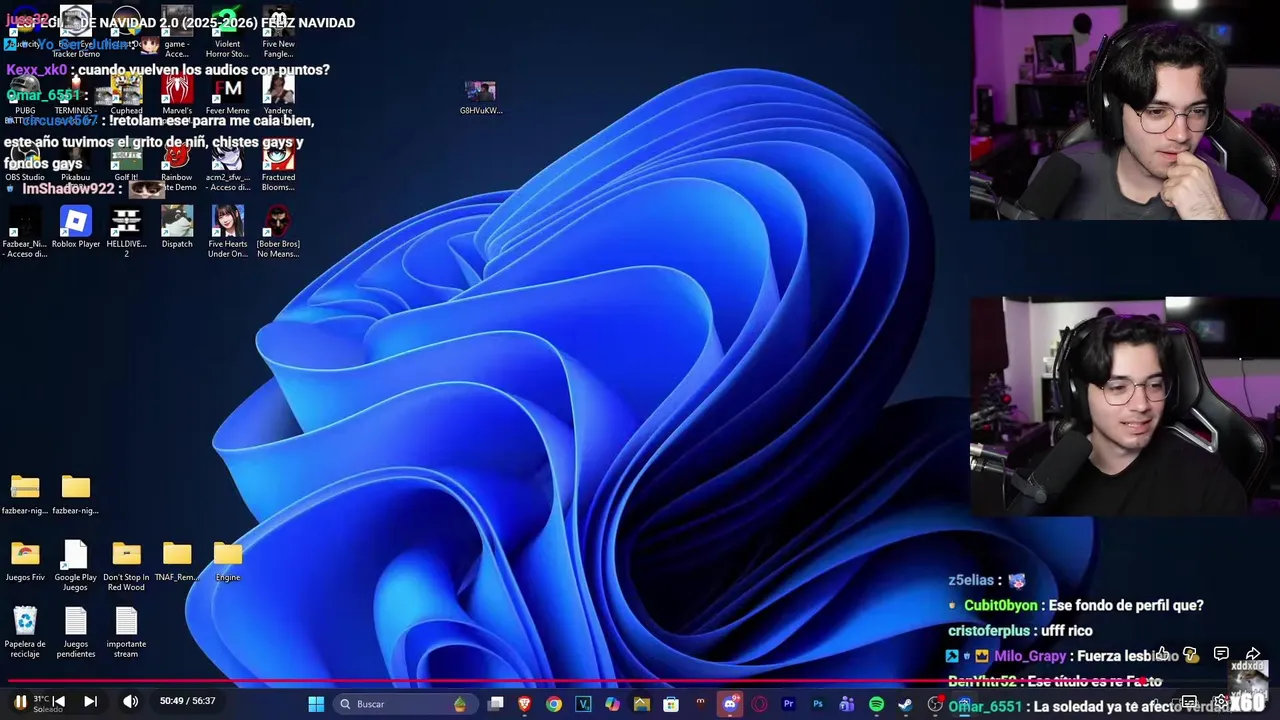Open the Fazbear_Ni... shortcut icon
The width and height of the screenshot is (1280, 720).
point(25,232)
